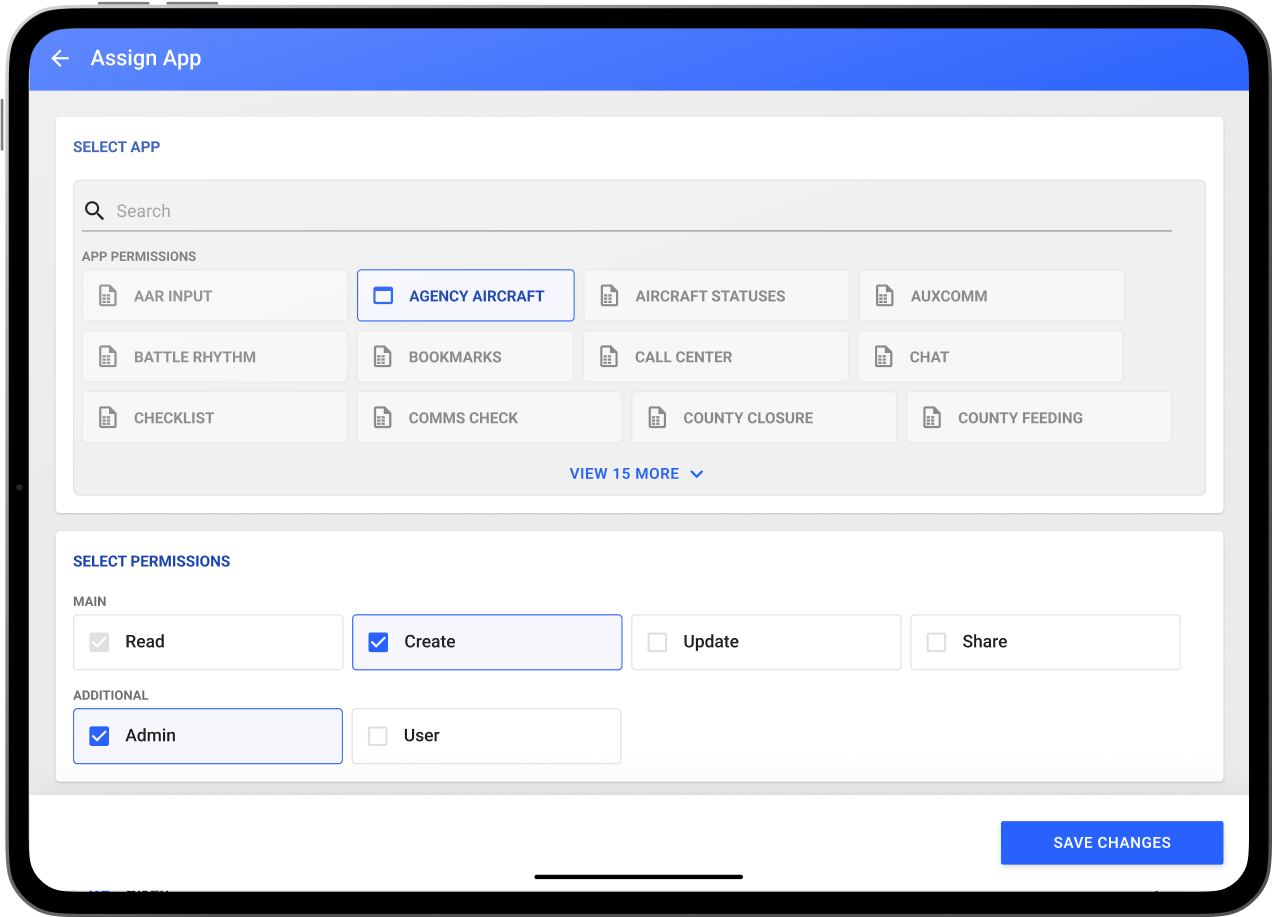This screenshot has width=1272, height=917.
Task: Click the back arrow icon
Action: (x=60, y=59)
